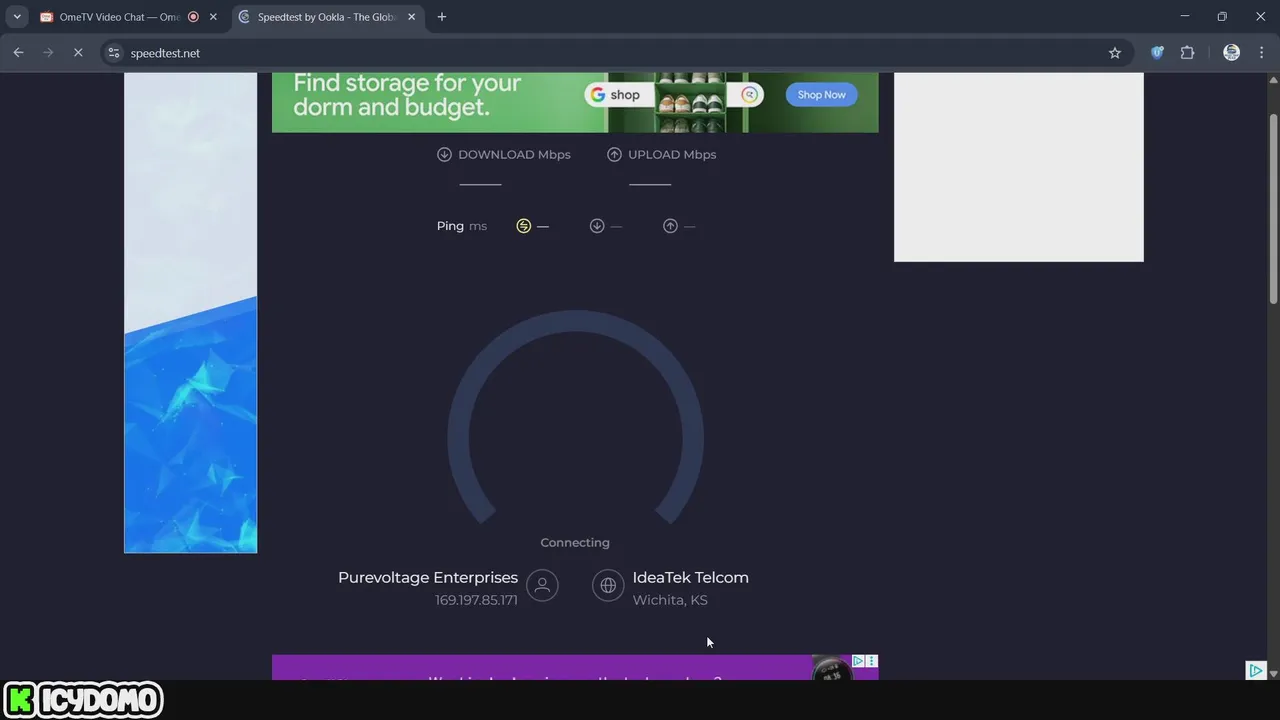The height and width of the screenshot is (720, 1280).
Task: Click the globe server icon
Action: point(608,586)
